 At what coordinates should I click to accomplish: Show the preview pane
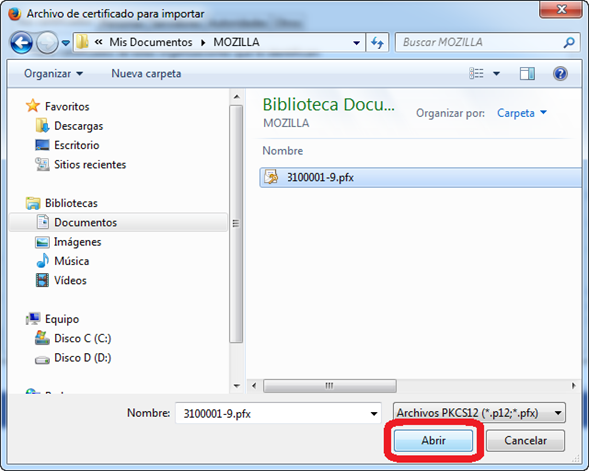click(527, 74)
